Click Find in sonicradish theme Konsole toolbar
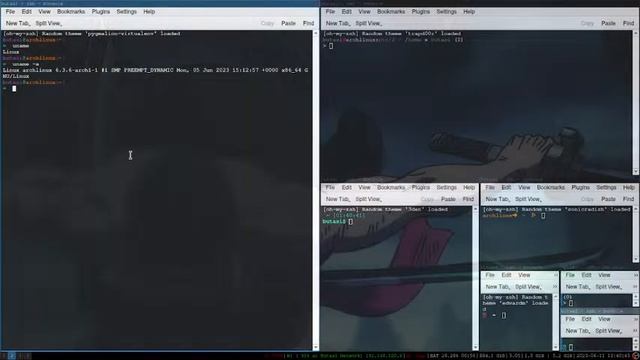640x360 pixels. [629, 199]
